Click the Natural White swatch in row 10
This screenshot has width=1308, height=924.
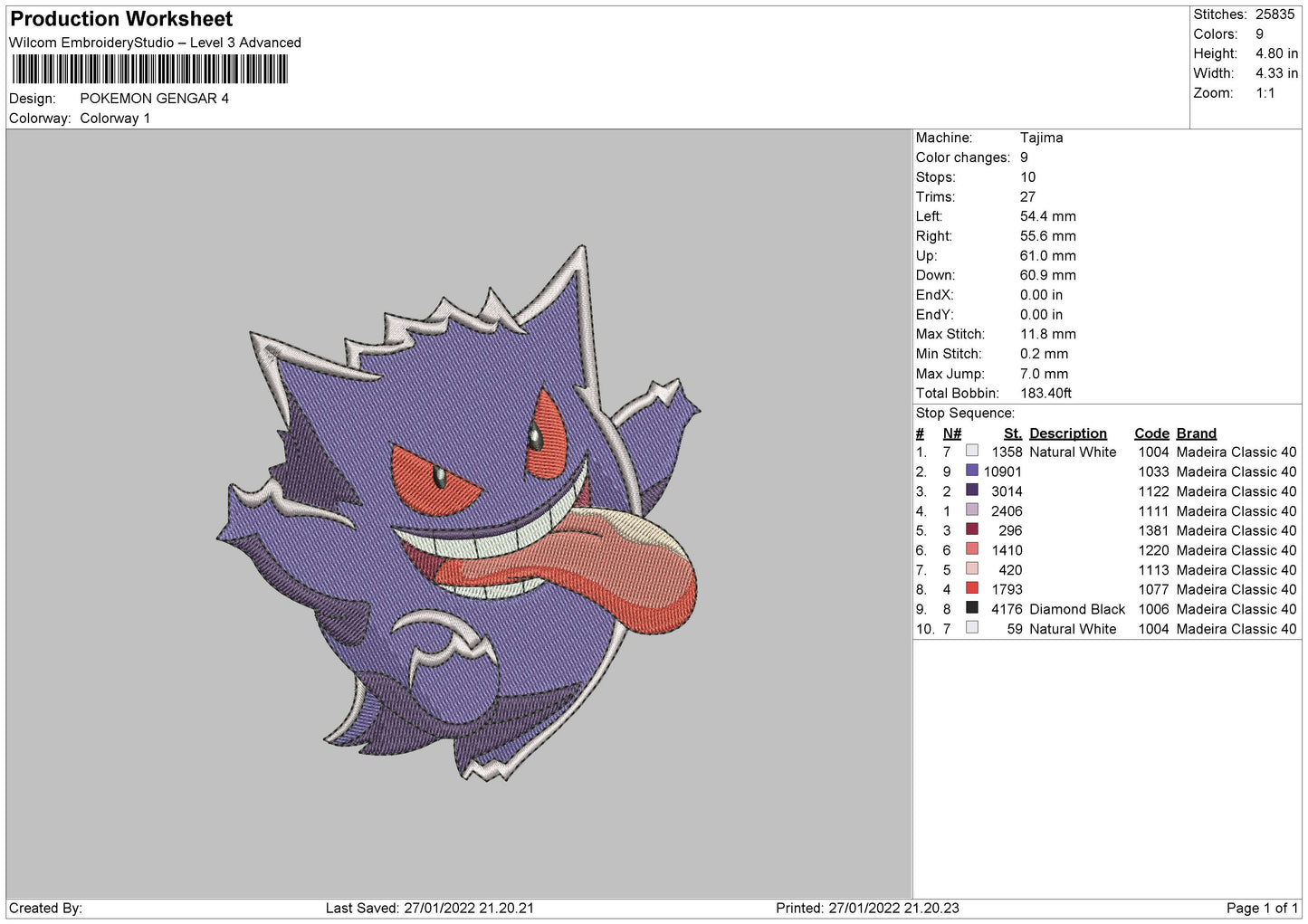click(972, 628)
